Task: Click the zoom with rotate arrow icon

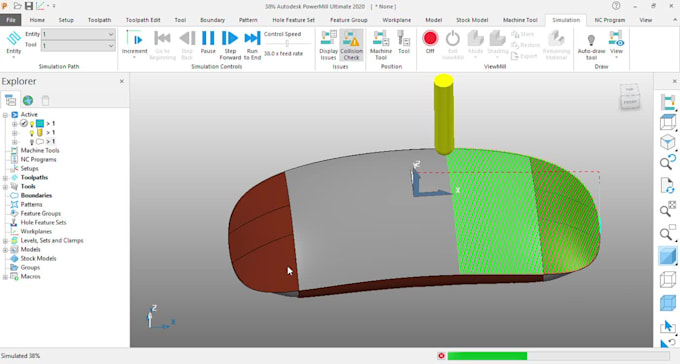Action: [x=667, y=162]
